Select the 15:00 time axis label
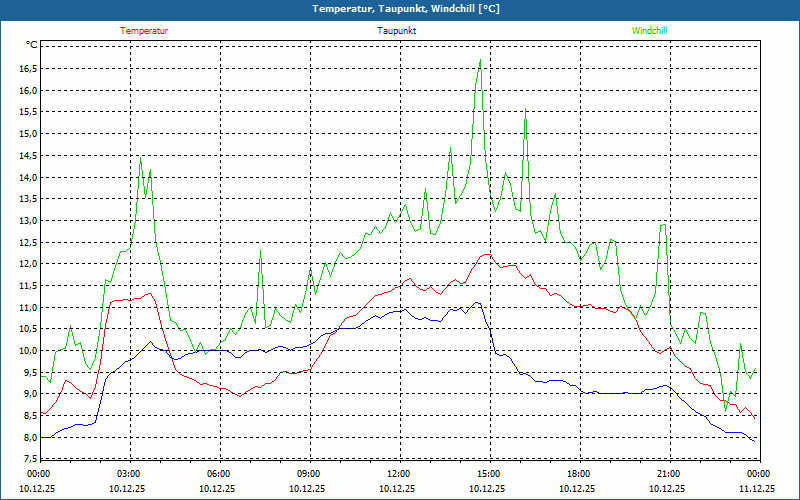Screen dimensions: 800x500 pos(488,474)
